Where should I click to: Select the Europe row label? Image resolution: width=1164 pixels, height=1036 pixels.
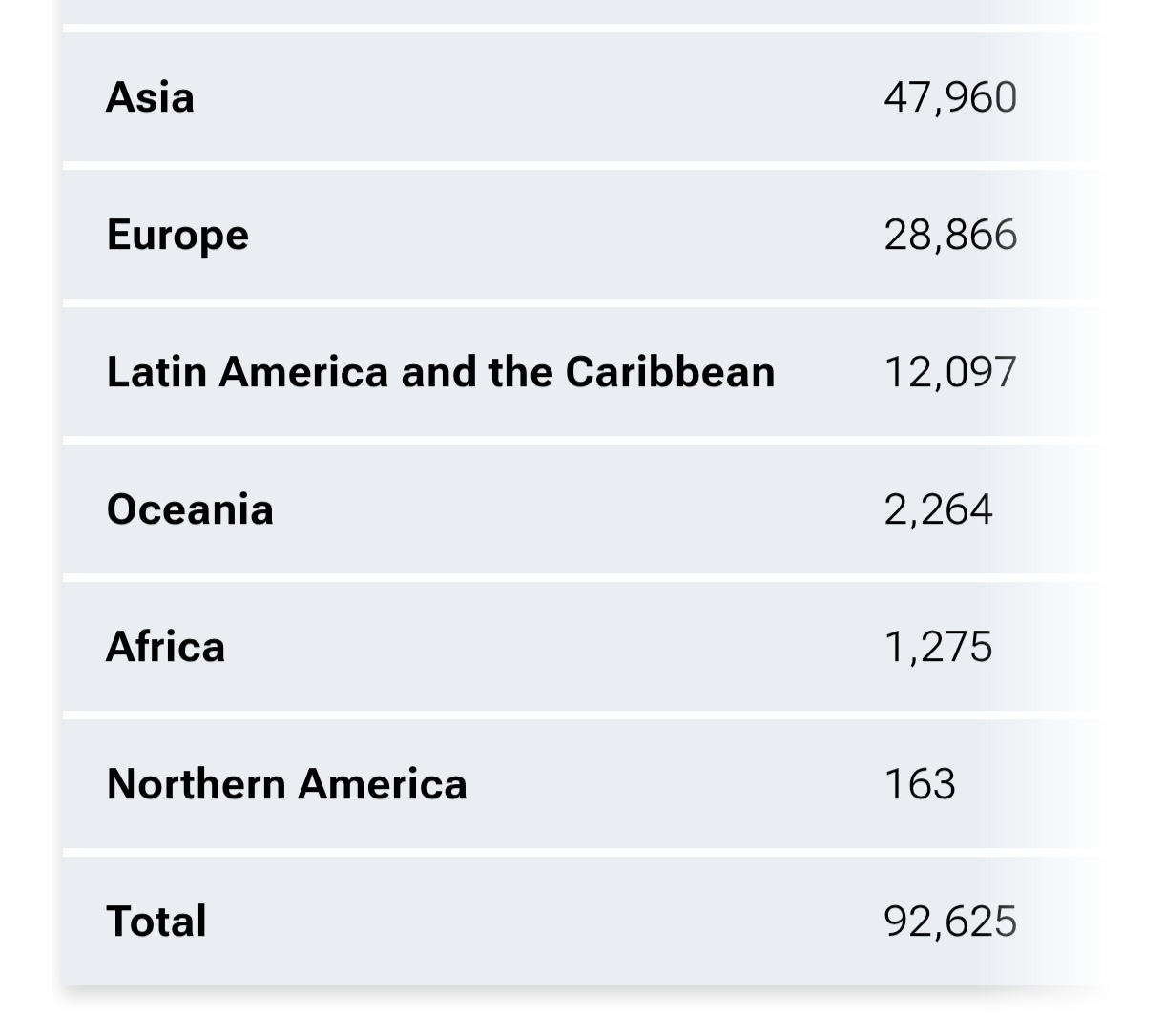tap(177, 235)
